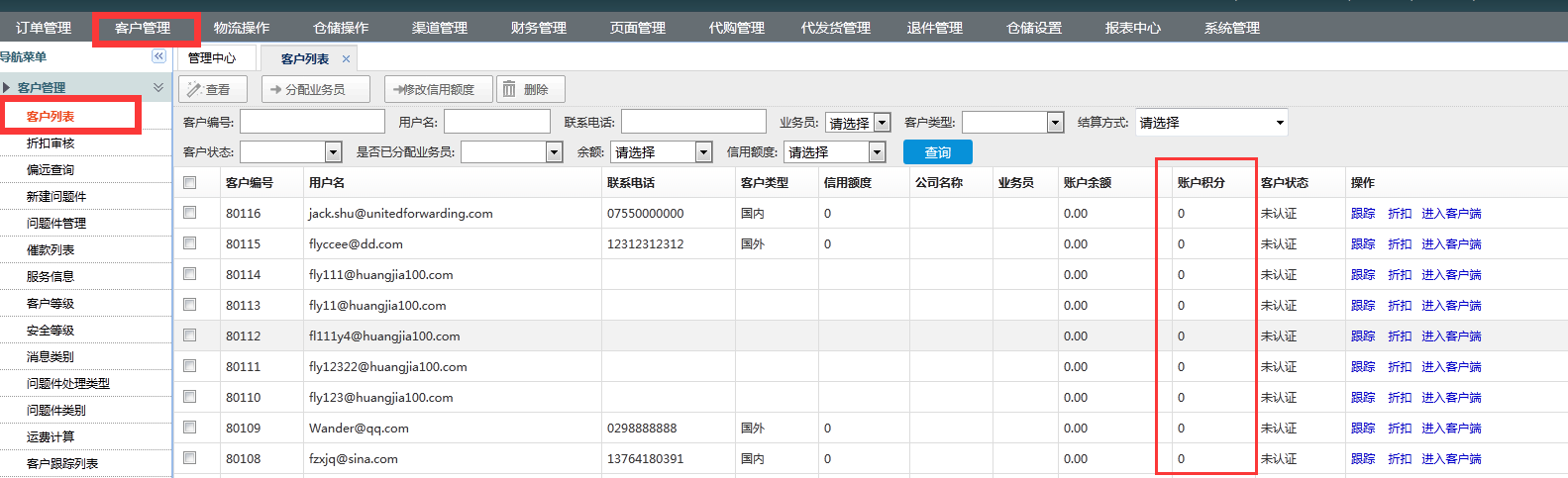Focus the 联系电话 input field
The width and height of the screenshot is (1568, 478).
(693, 121)
